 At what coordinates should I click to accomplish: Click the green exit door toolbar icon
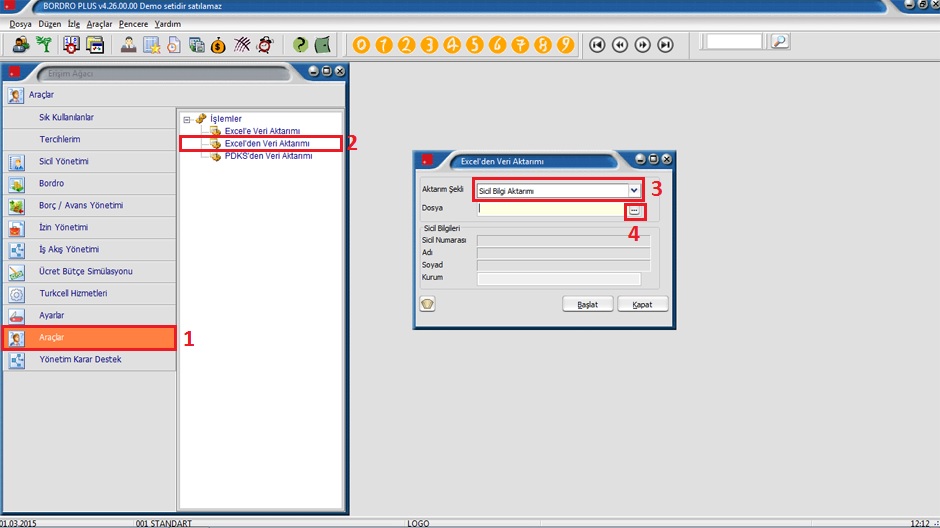coord(323,45)
